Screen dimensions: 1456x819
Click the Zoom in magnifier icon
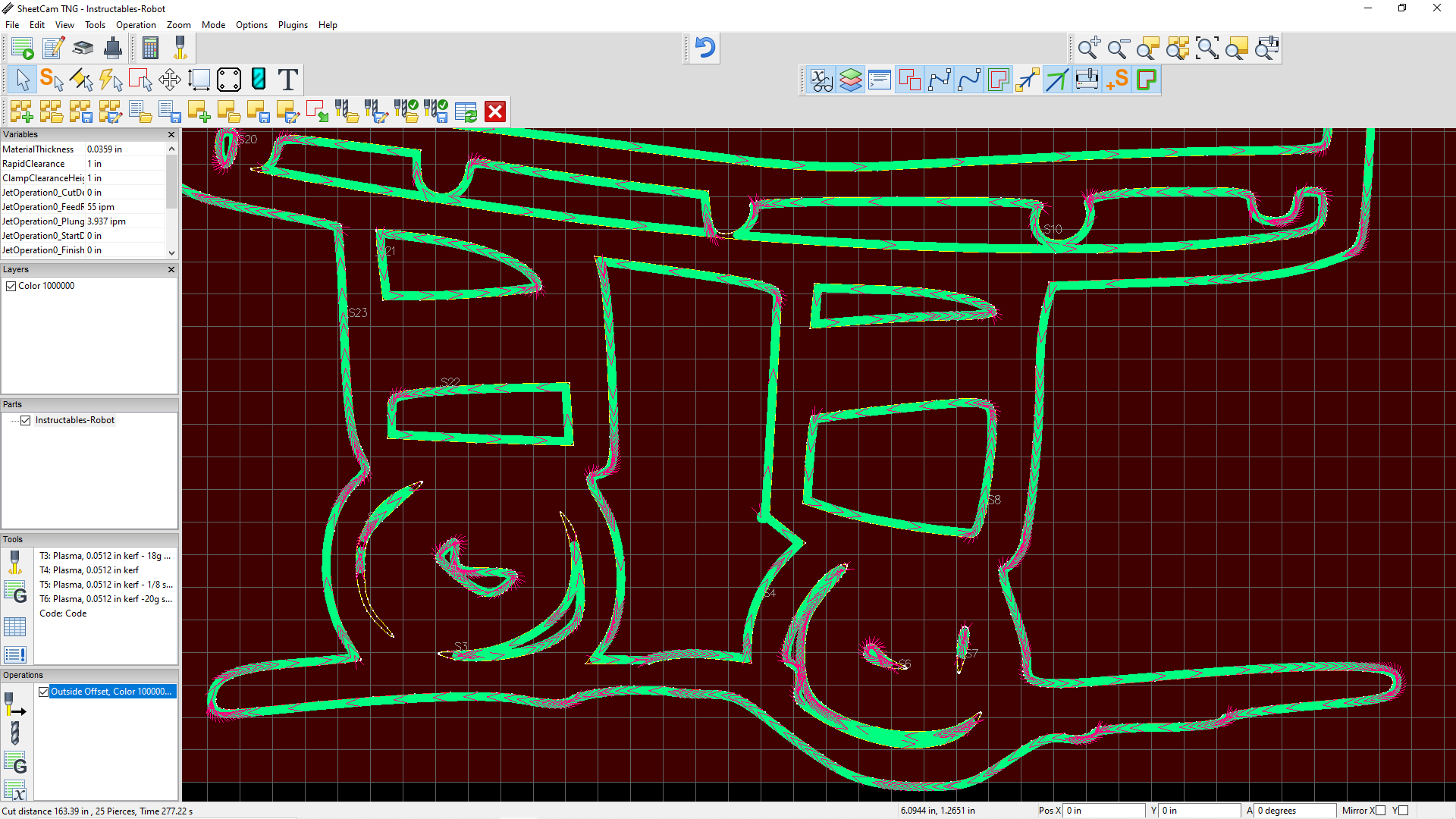coord(1088,49)
